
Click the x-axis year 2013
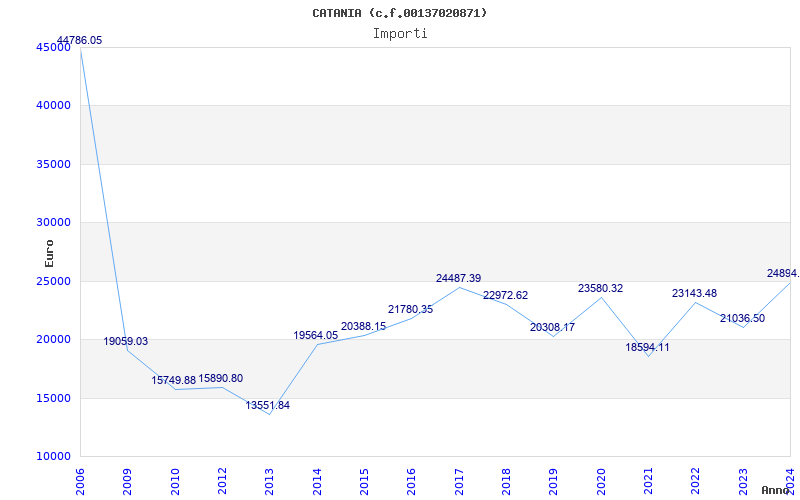point(269,481)
